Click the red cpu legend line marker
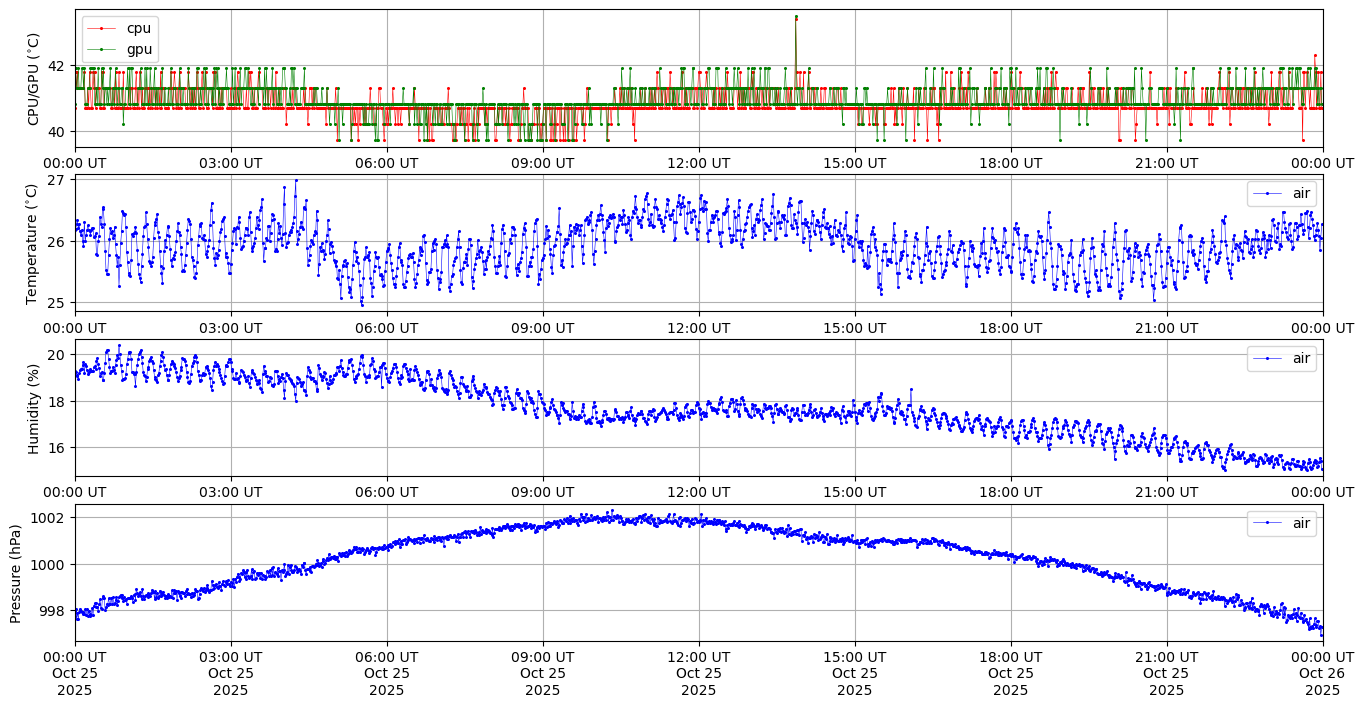 pyautogui.click(x=104, y=28)
